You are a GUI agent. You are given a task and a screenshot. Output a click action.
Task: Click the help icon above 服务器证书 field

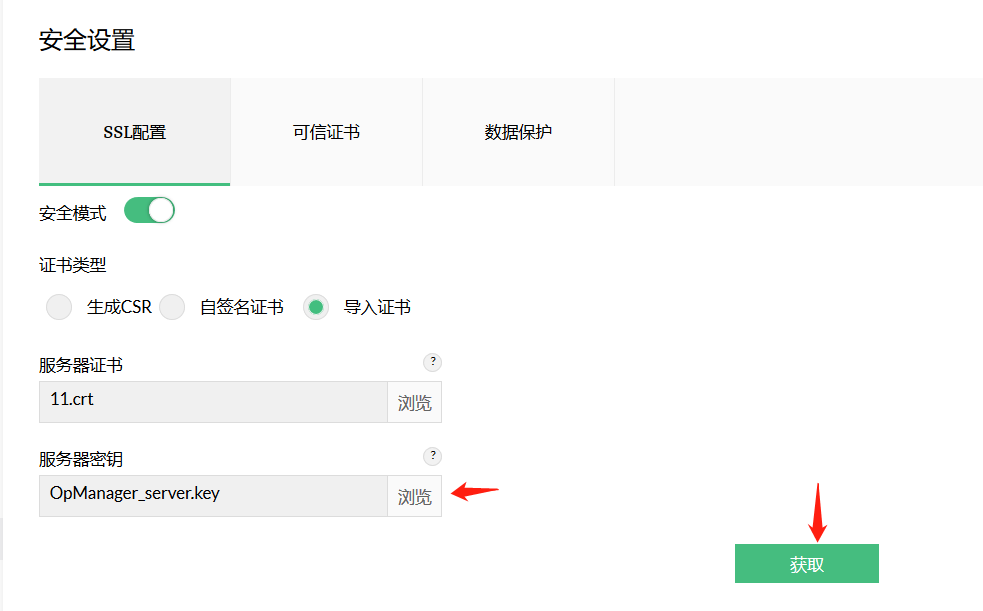(x=432, y=362)
